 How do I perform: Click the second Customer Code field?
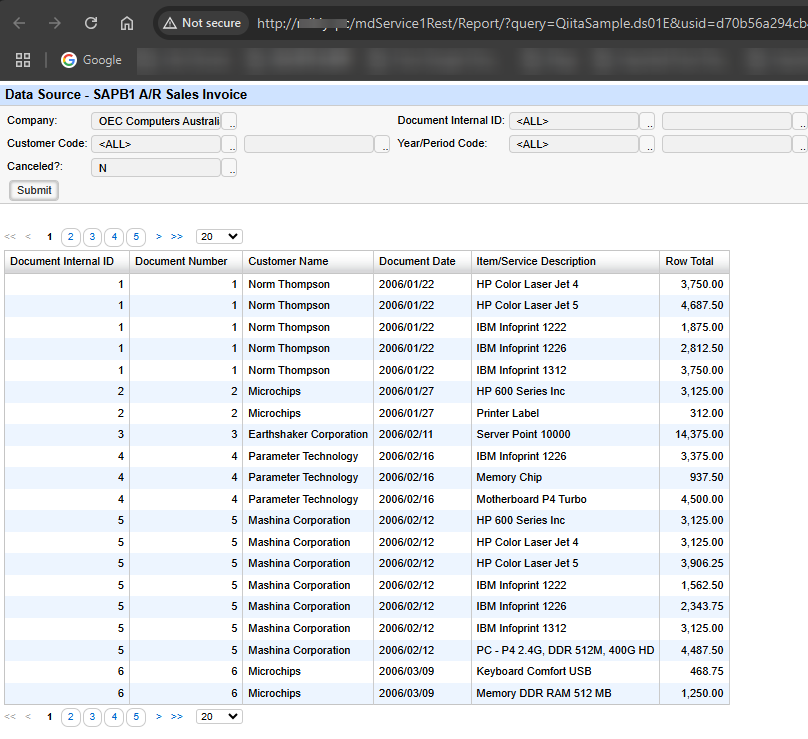pyautogui.click(x=309, y=144)
